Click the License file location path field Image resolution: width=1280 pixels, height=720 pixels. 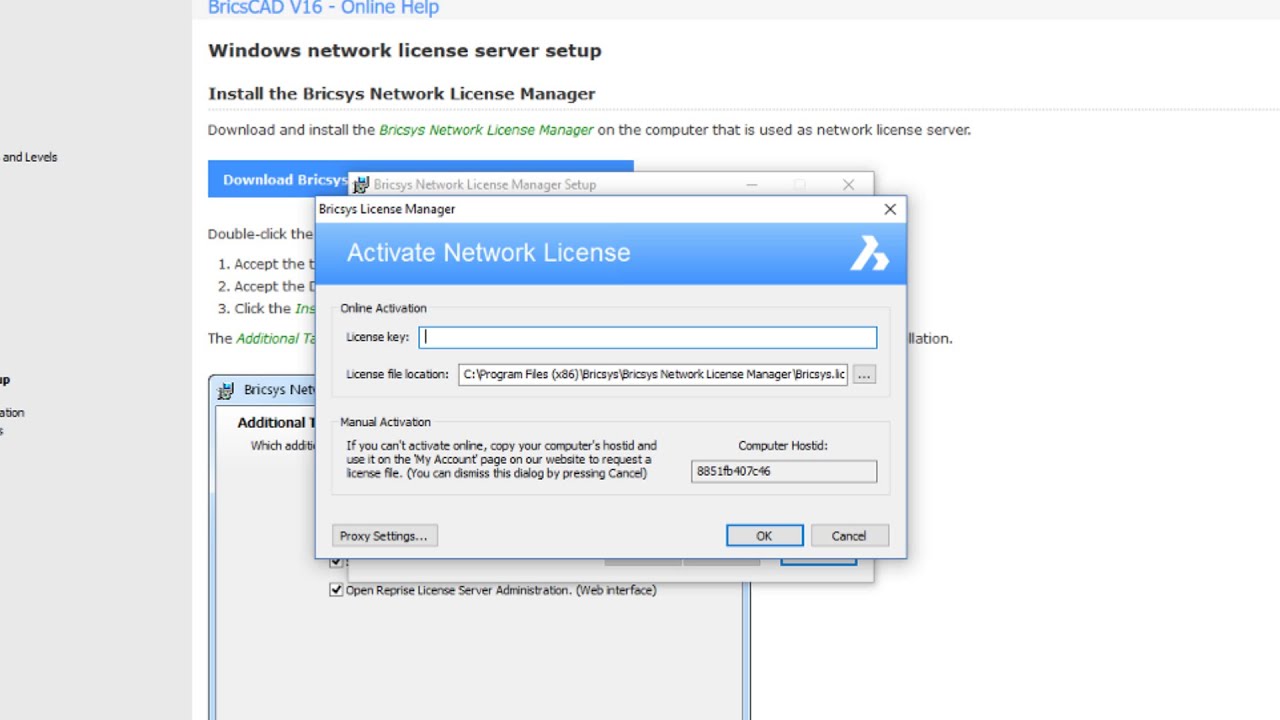click(x=653, y=374)
